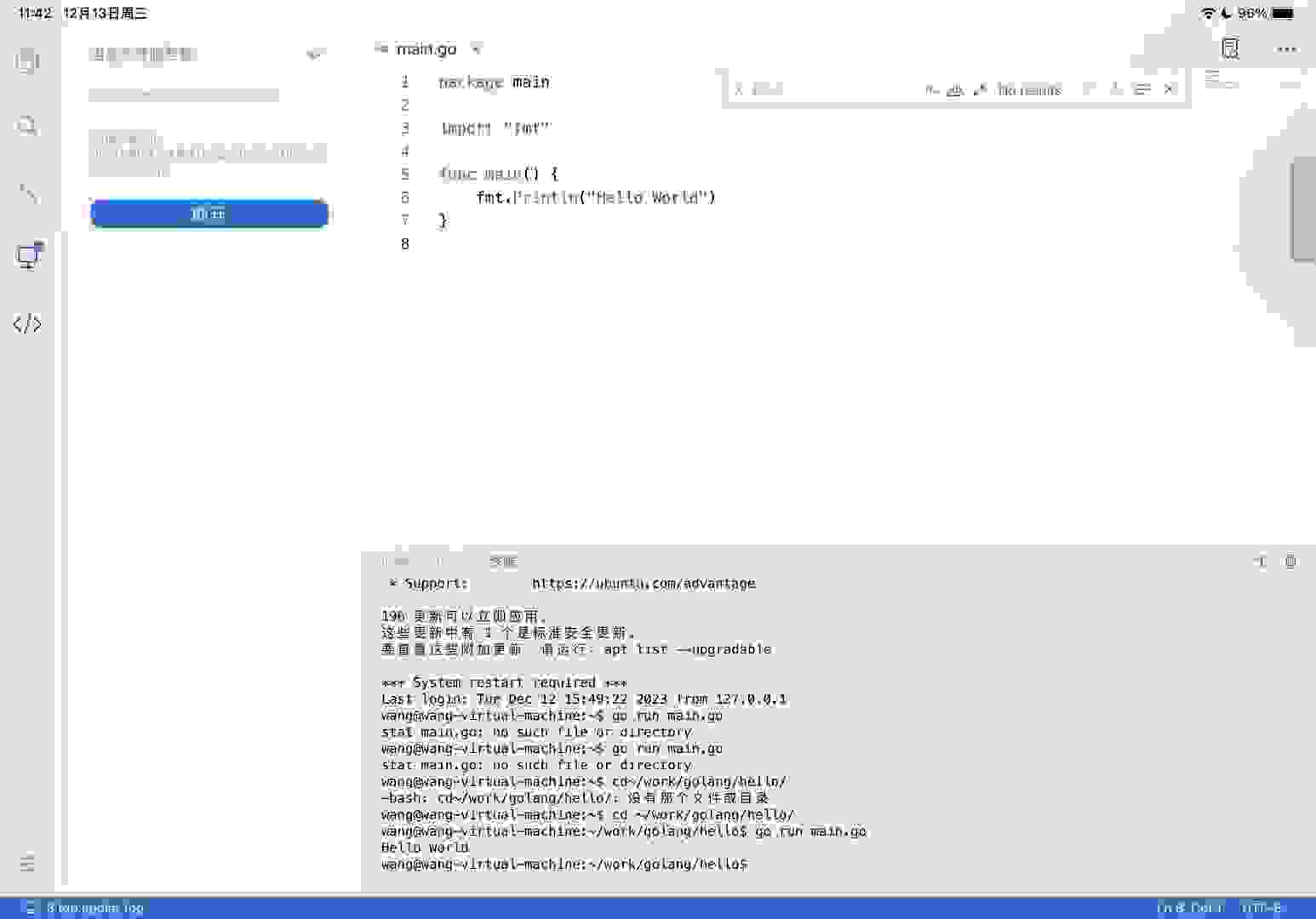Open the more actions ellipsis menu

click(x=1286, y=49)
